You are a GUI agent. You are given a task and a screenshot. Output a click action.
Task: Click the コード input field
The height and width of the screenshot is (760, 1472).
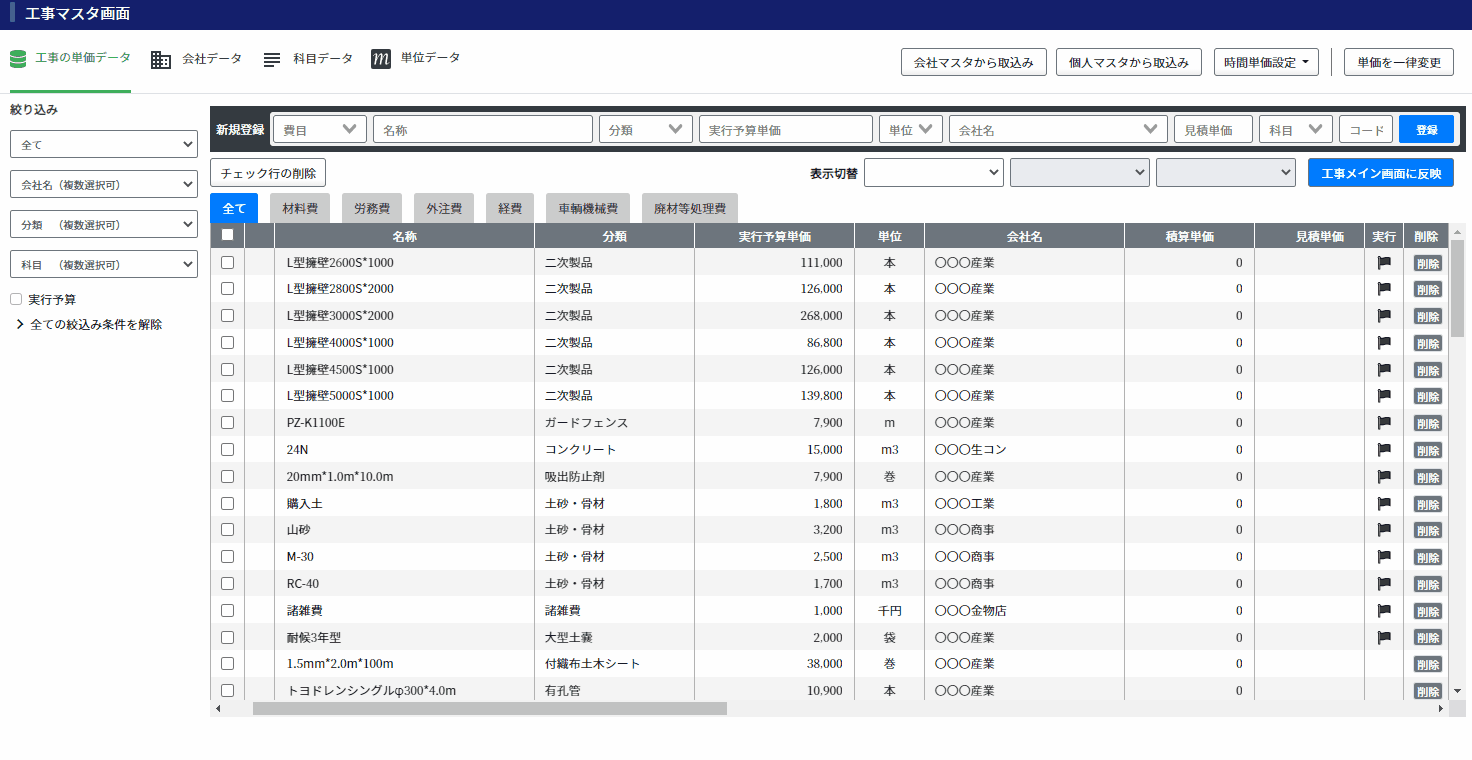pos(1366,129)
